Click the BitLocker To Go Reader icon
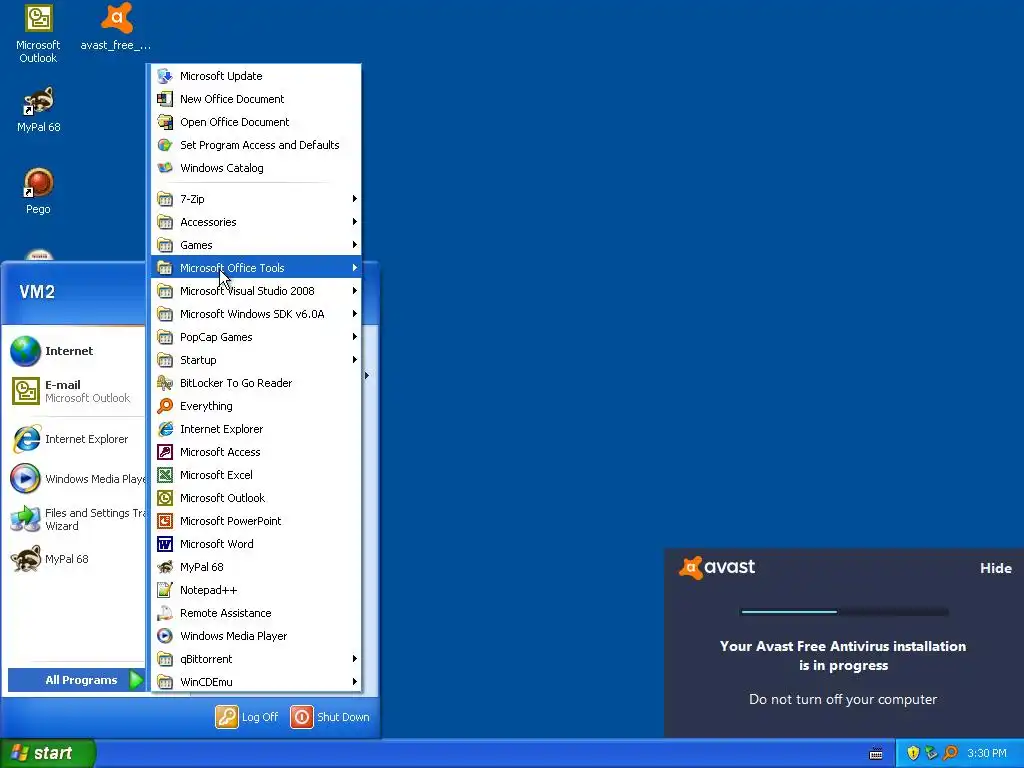 point(165,383)
